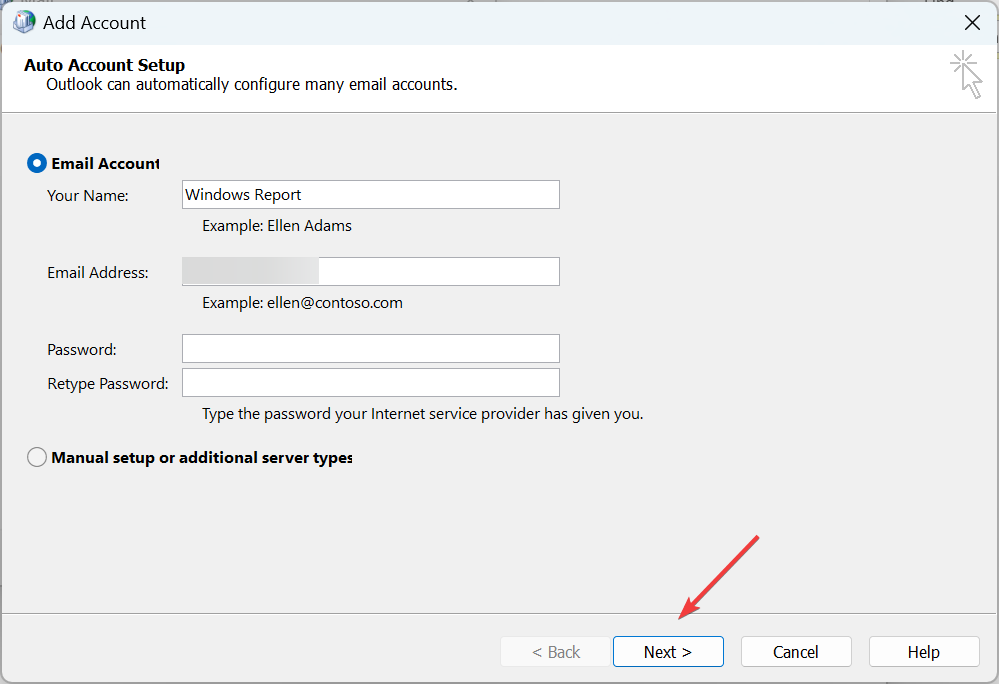Click the 'Example: Ellen Adams' hint text
Viewport: 999px width, 684px height.
(277, 226)
